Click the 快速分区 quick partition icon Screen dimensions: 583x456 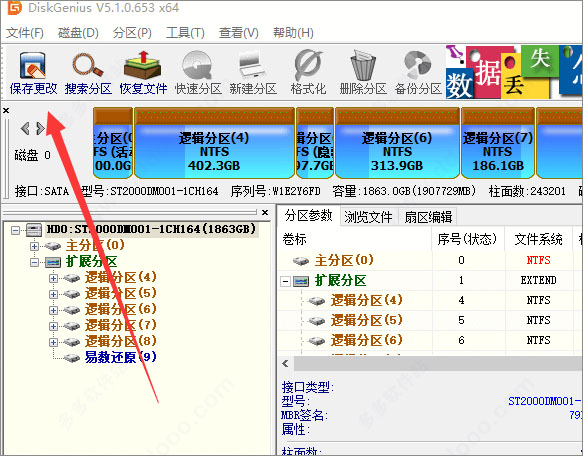[197, 65]
